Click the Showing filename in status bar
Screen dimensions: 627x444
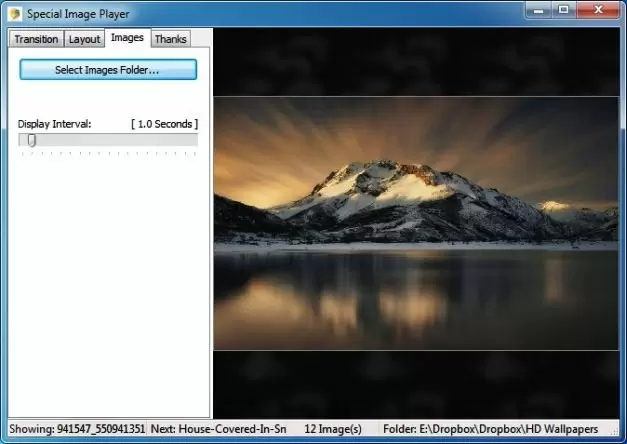(77, 429)
